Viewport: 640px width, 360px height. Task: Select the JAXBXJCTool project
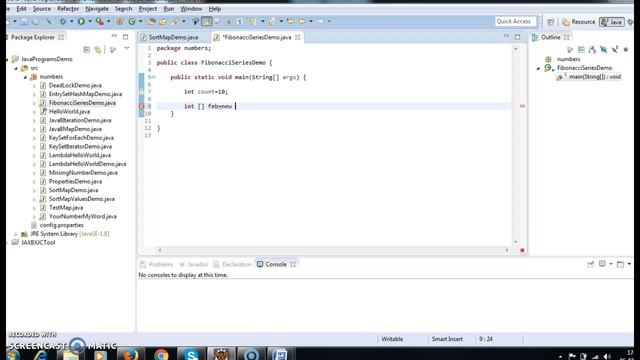coord(38,242)
